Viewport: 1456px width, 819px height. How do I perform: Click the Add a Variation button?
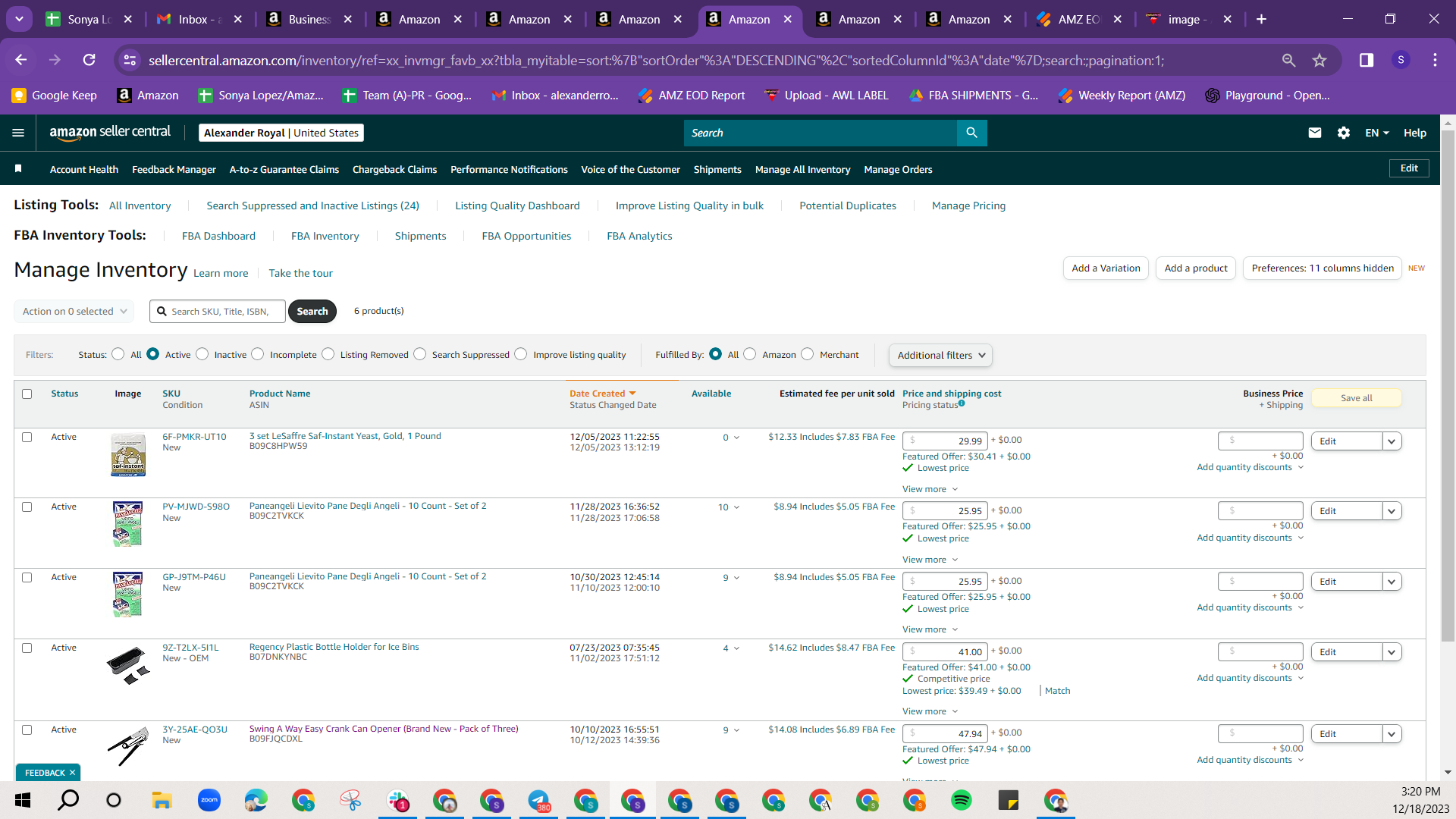coord(1106,268)
